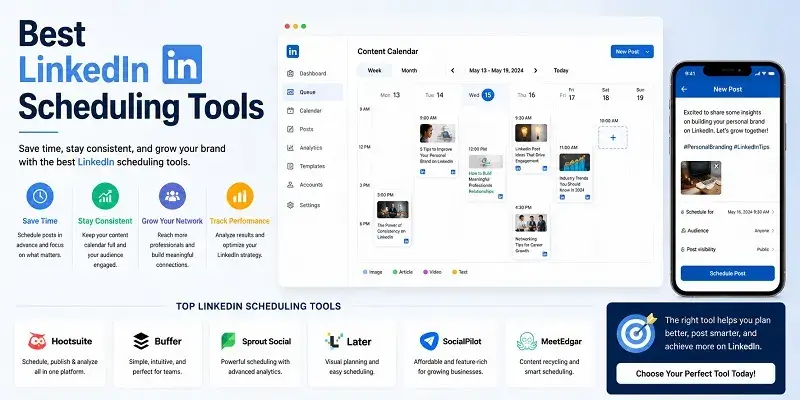Click the Buffer stacked layers logo
This screenshot has width=800, height=400.
pyautogui.click(x=141, y=341)
